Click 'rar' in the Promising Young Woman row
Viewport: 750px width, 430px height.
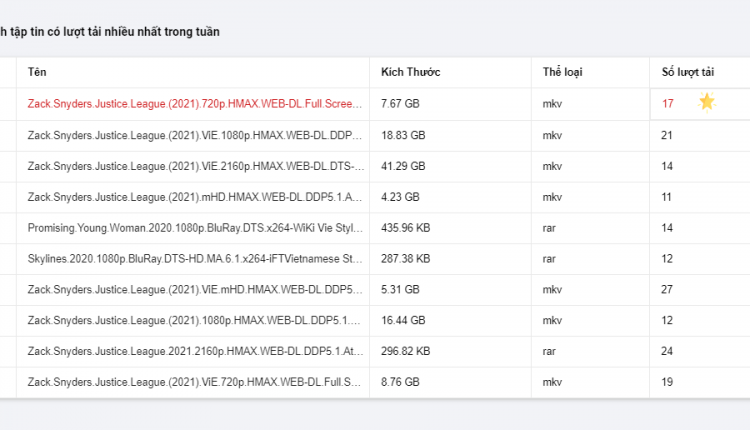(549, 228)
